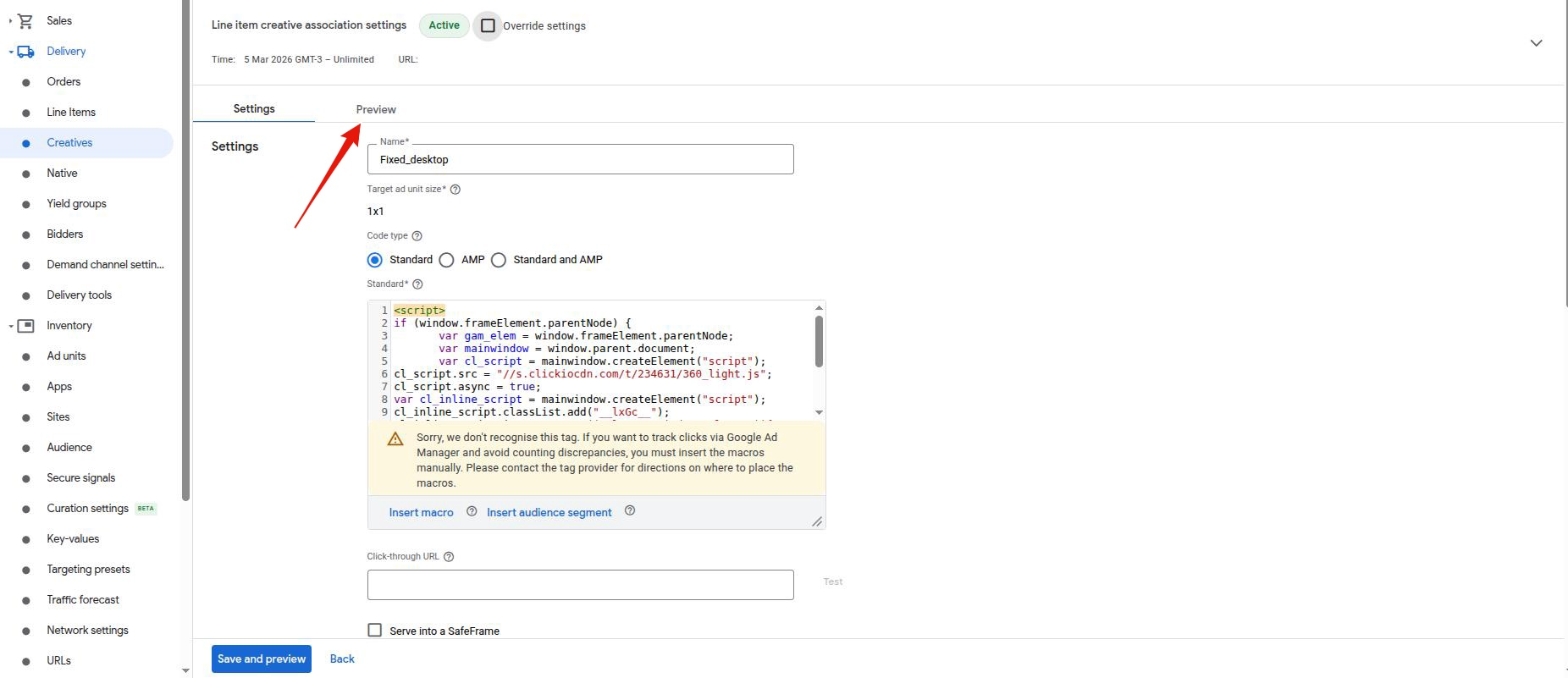Screen dimensions: 1568x678
Task: Collapse the Delivery section arrow
Action: (11, 52)
